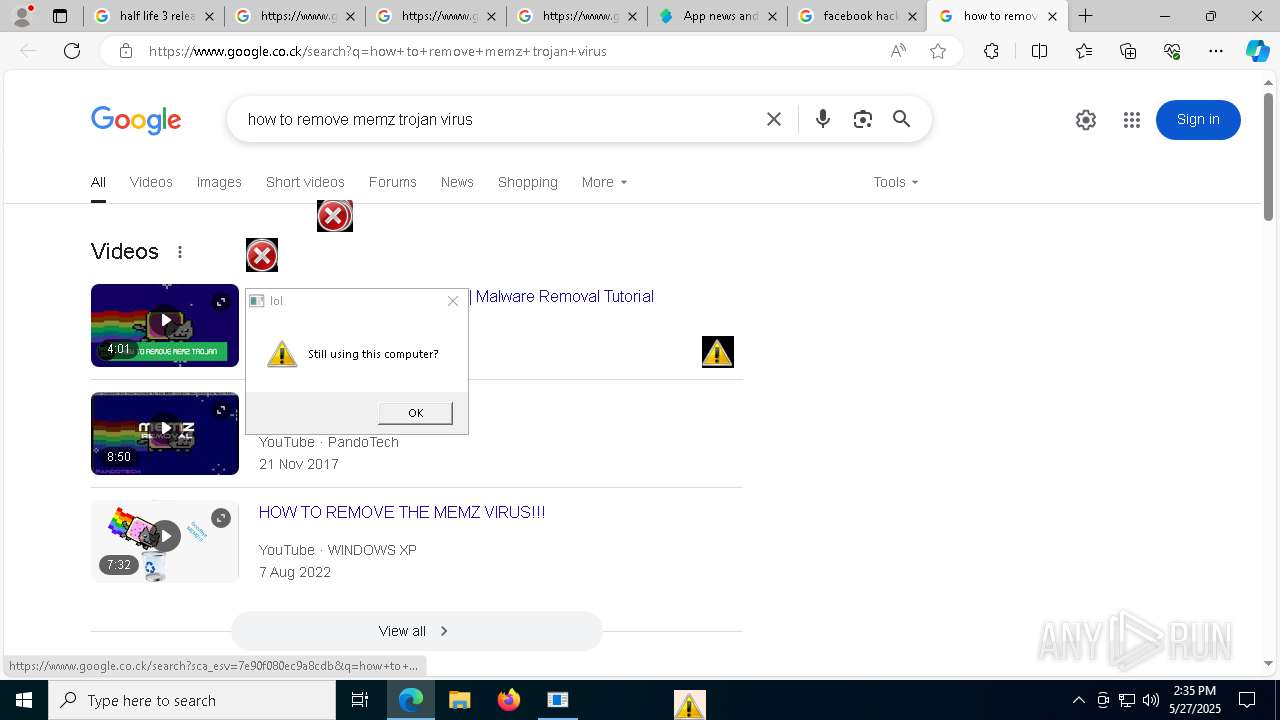Switch to 'half life 3 release' tab
This screenshot has width=1280, height=720.
point(156,16)
